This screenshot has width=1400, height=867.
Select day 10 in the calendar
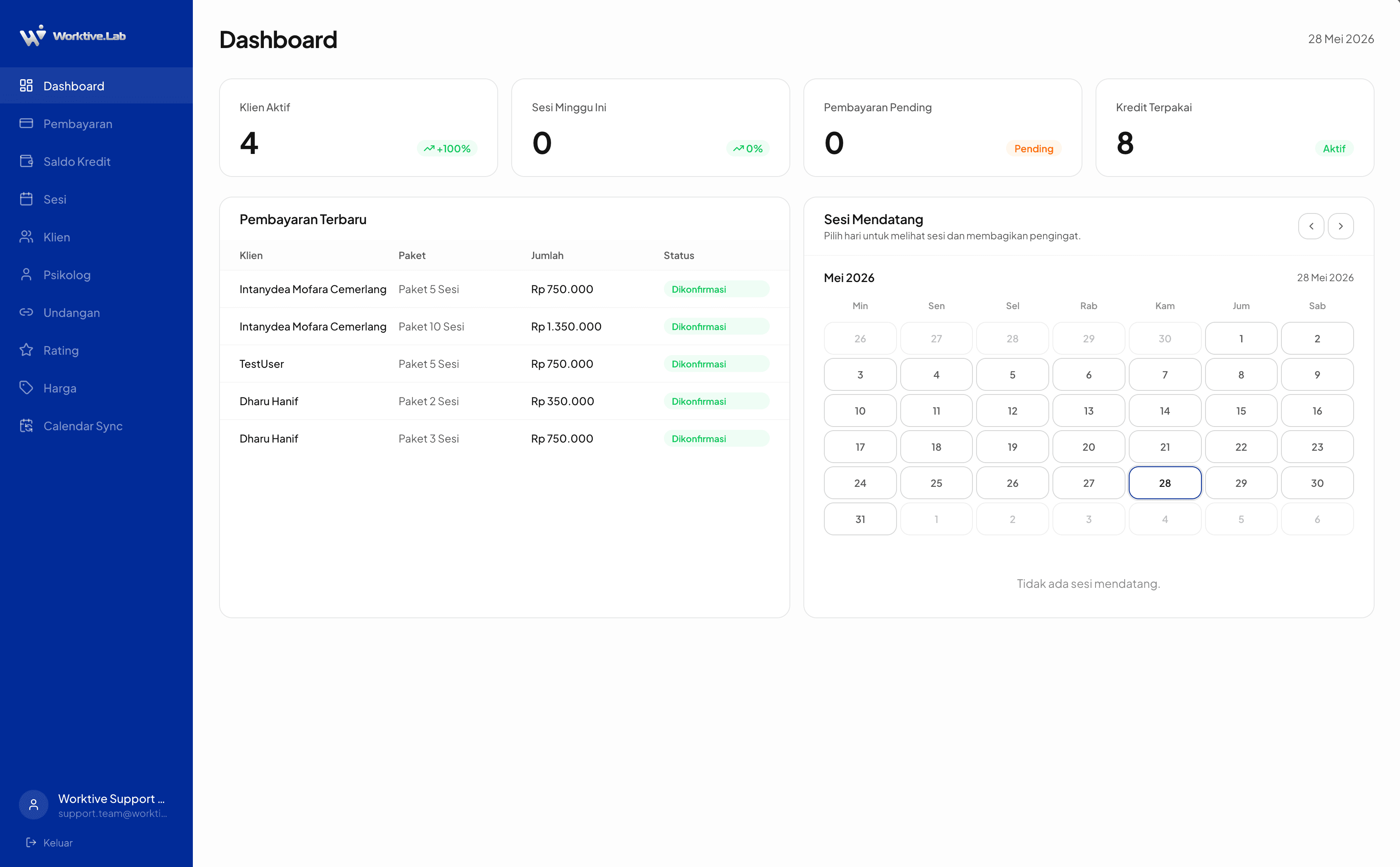pyautogui.click(x=860, y=411)
